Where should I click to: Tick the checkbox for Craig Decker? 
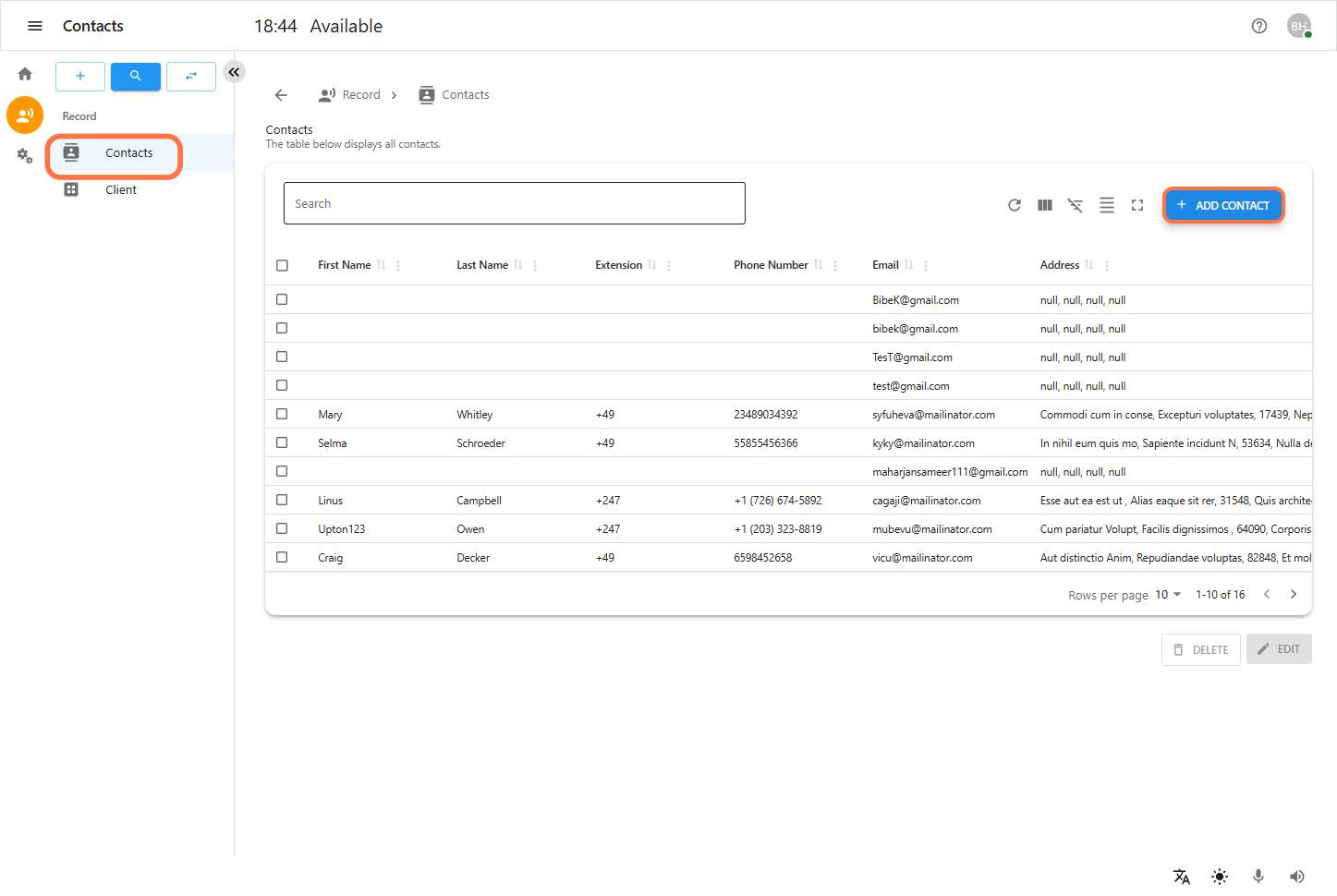282,557
